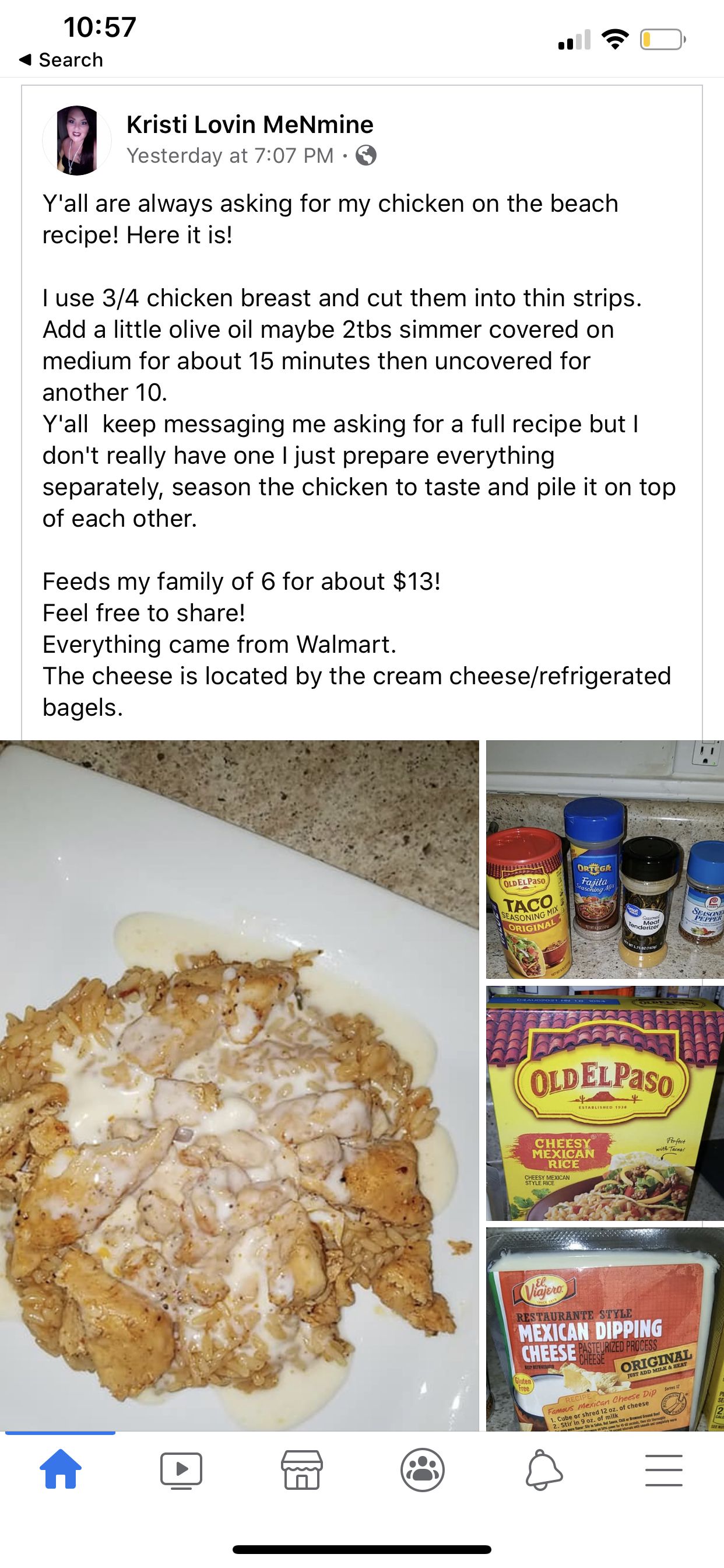This screenshot has height=1568, width=724.
Task: Tap the home indicator bar
Action: pyautogui.click(x=362, y=1549)
